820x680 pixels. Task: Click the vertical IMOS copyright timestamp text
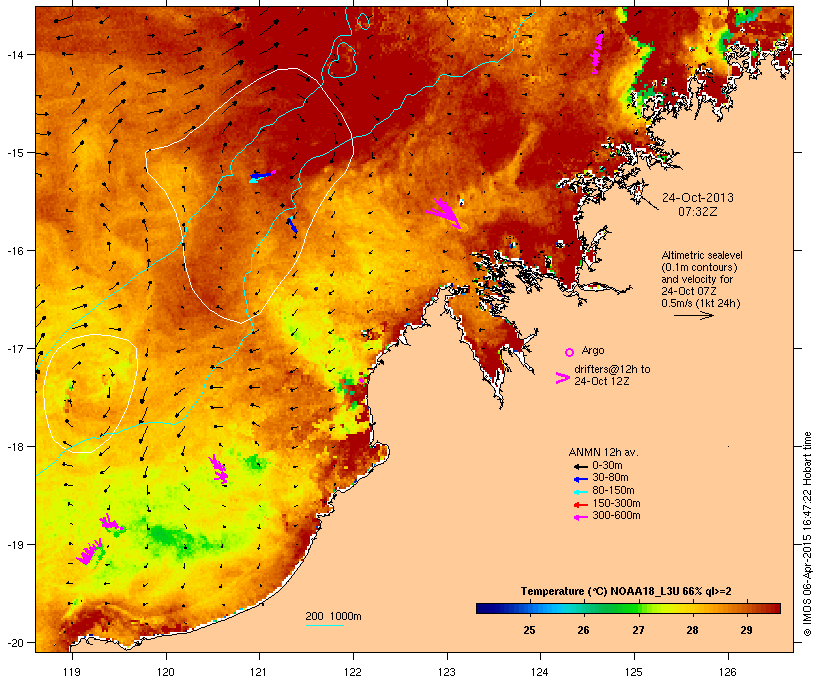[807, 534]
